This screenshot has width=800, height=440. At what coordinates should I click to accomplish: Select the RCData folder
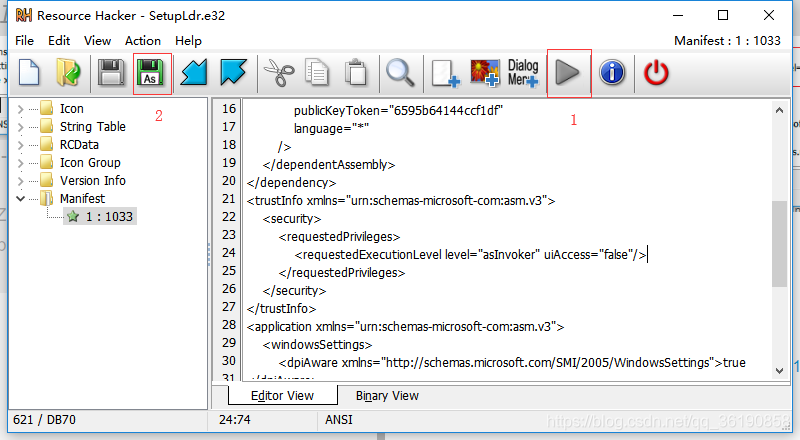point(79,144)
